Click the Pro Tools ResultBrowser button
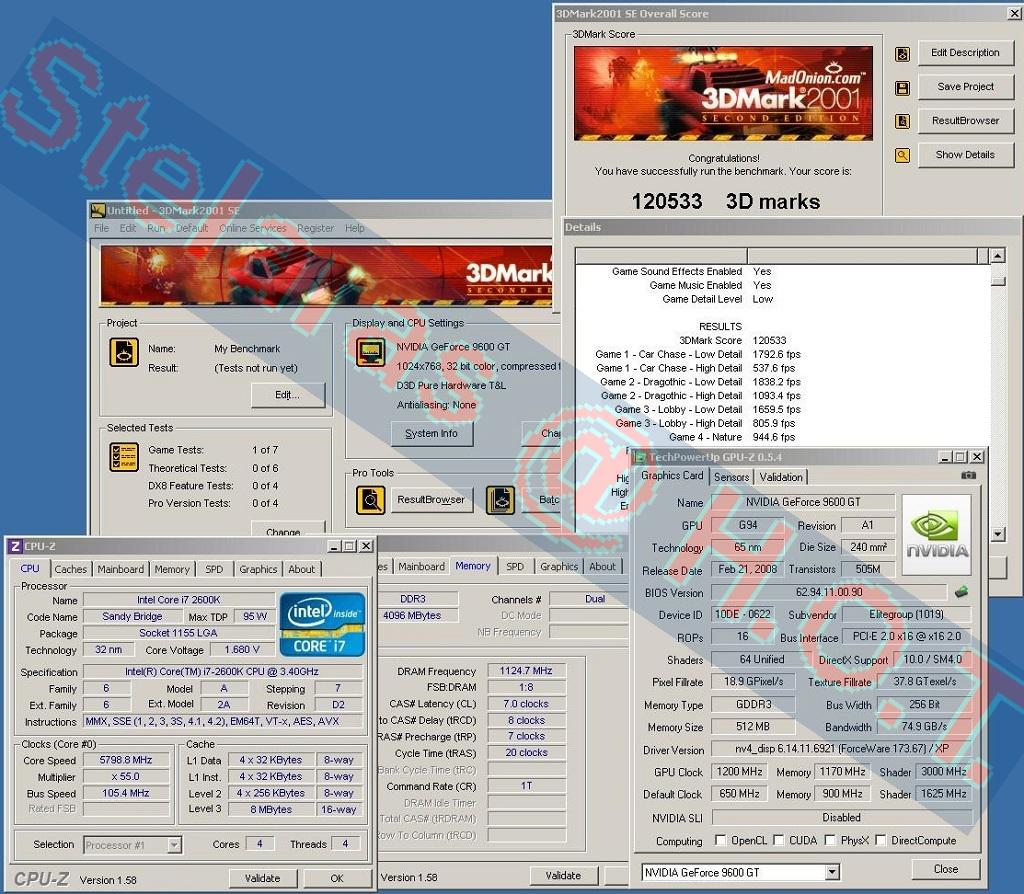The height and width of the screenshot is (894, 1024). (x=431, y=500)
